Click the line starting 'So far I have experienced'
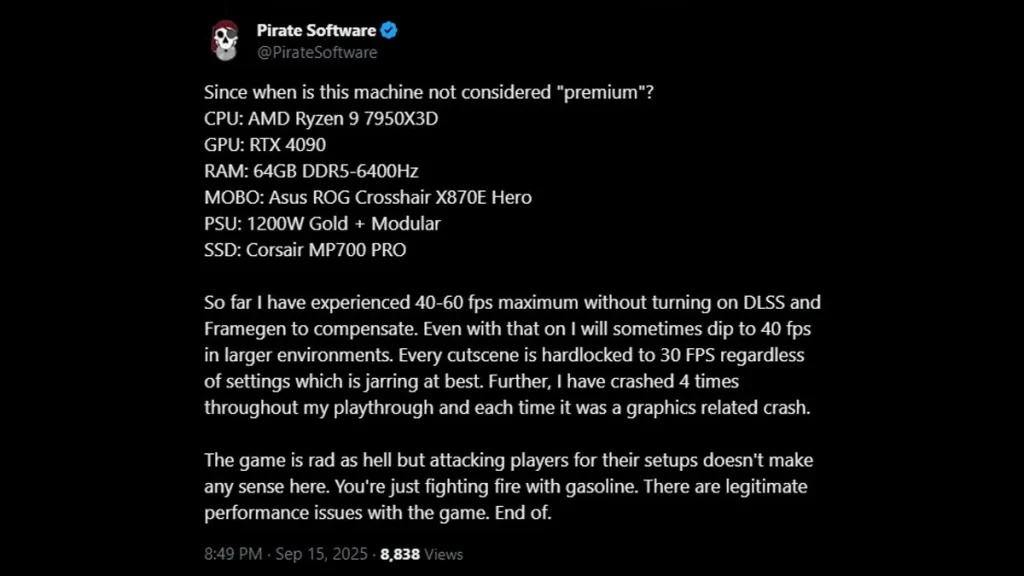1024x576 pixels. [512, 302]
